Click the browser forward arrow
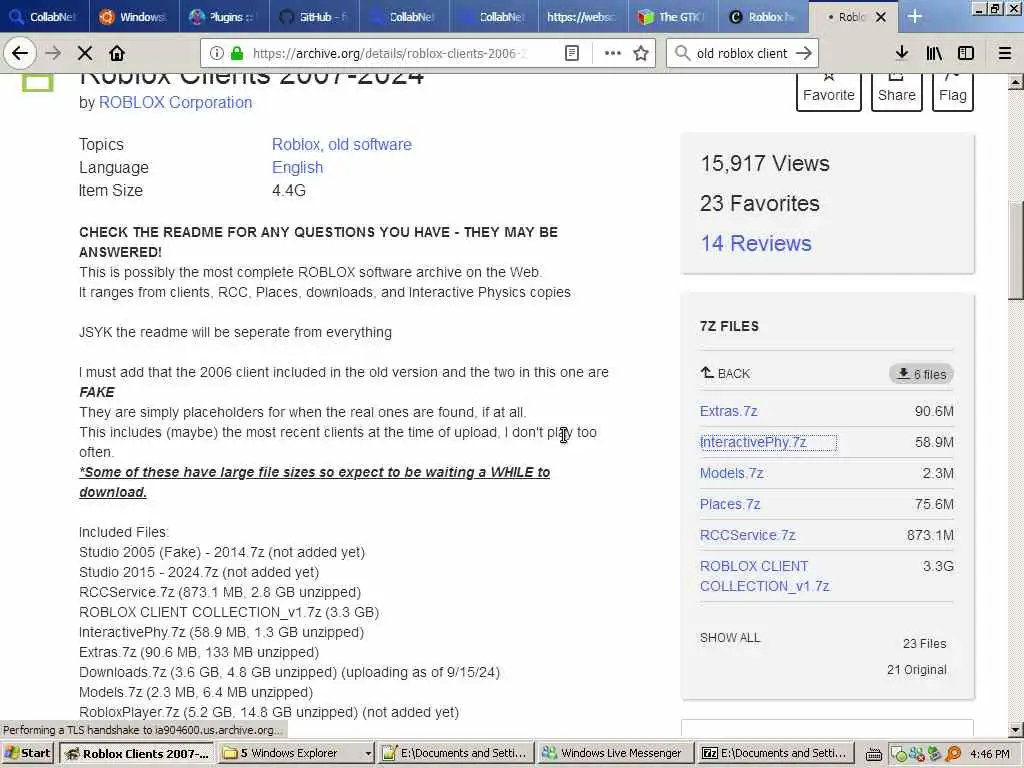This screenshot has width=1024, height=768. pyautogui.click(x=54, y=53)
